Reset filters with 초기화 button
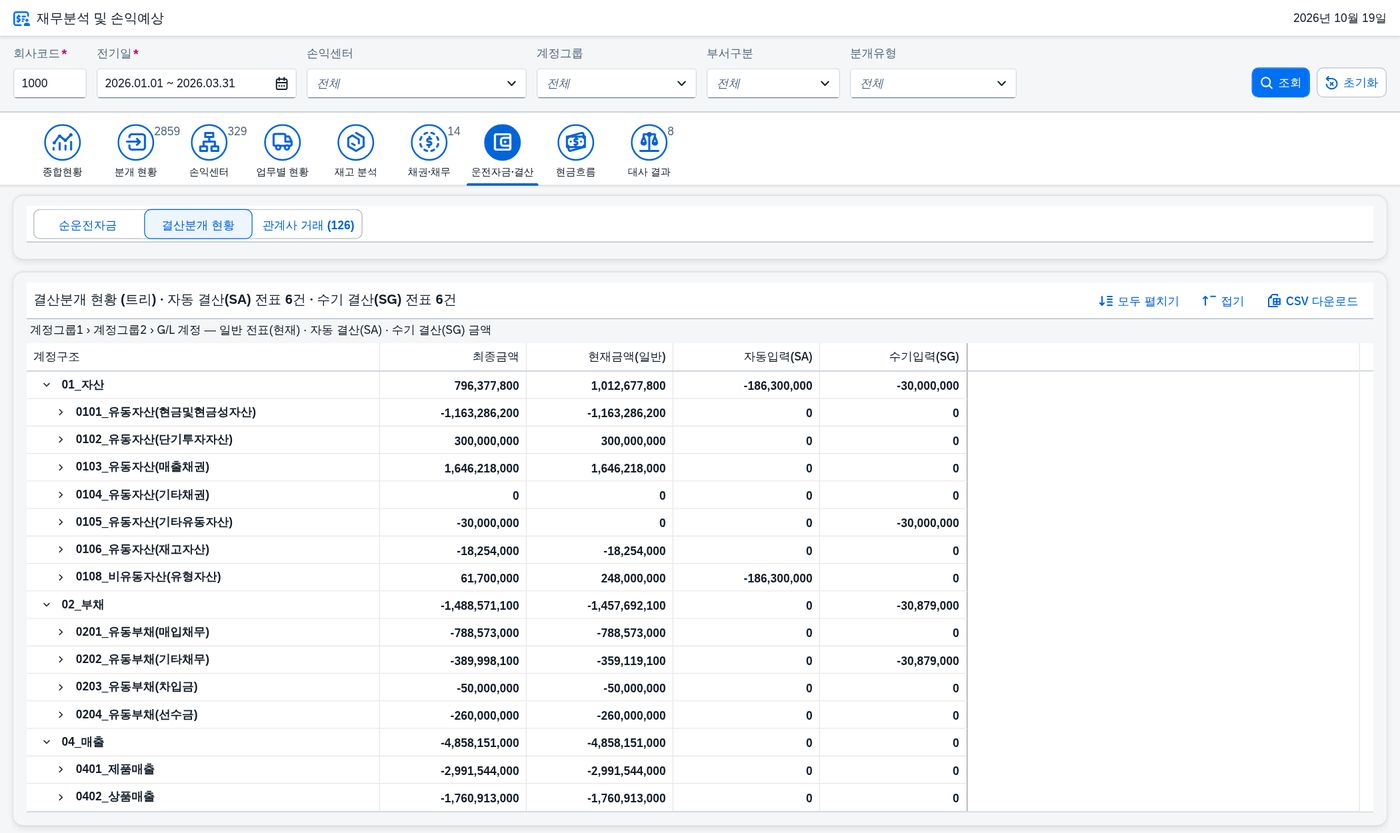The width and height of the screenshot is (1400, 833). [1351, 83]
